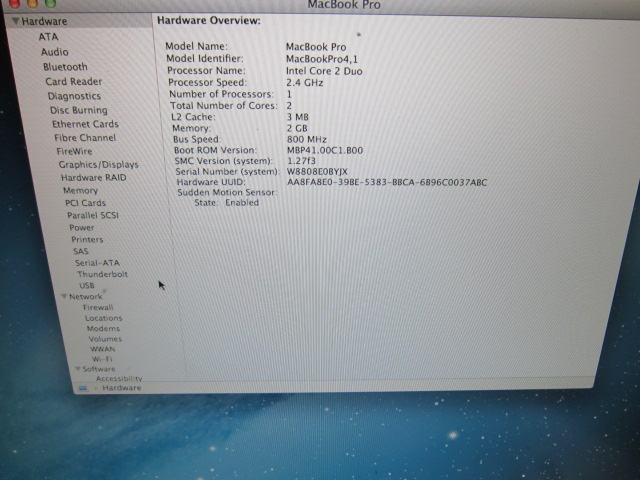Click the red close window button
This screenshot has width=640, height=480.
pos(14,3)
